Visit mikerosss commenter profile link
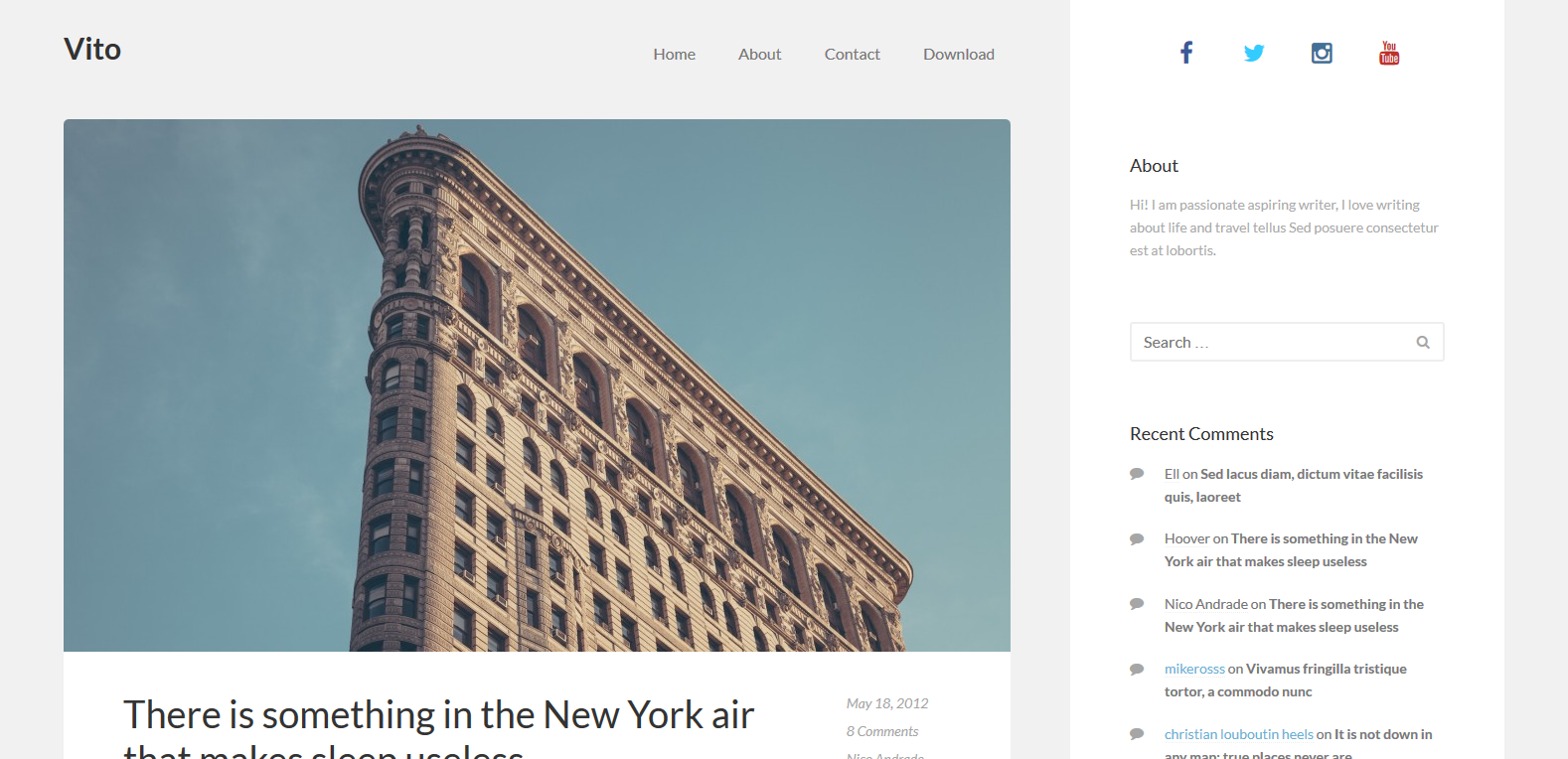The image size is (1568, 759). click(1194, 670)
